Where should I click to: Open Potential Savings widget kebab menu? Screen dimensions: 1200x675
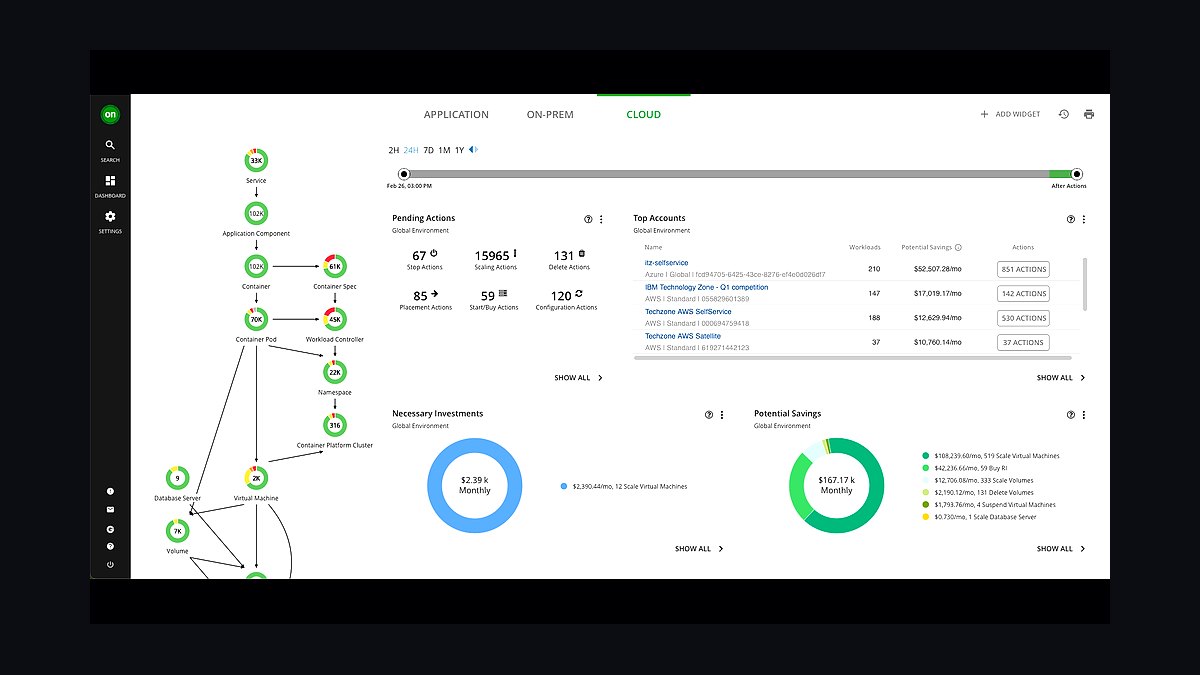(1084, 414)
